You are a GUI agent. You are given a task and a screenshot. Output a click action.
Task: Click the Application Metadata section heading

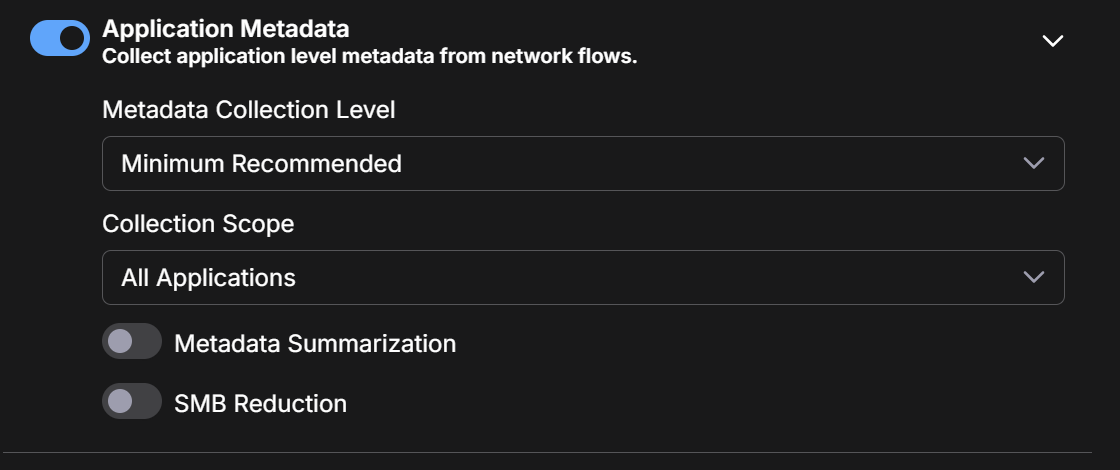click(225, 29)
